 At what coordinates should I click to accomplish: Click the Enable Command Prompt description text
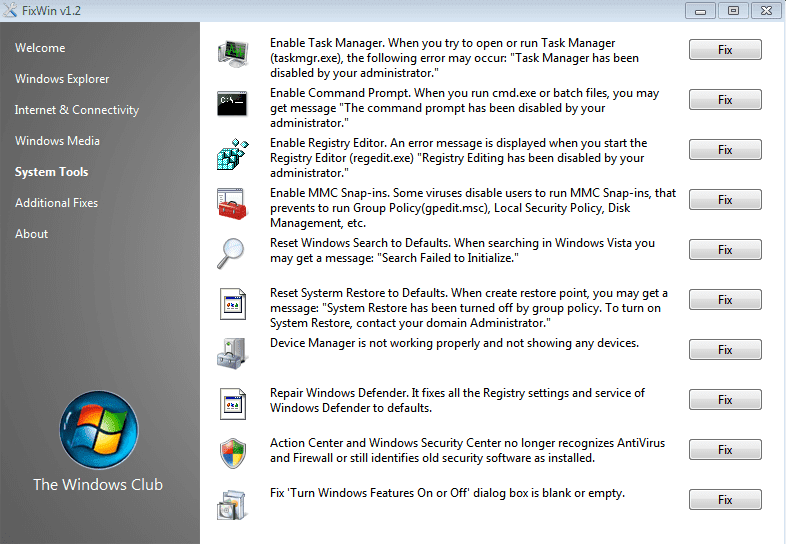pos(464,108)
